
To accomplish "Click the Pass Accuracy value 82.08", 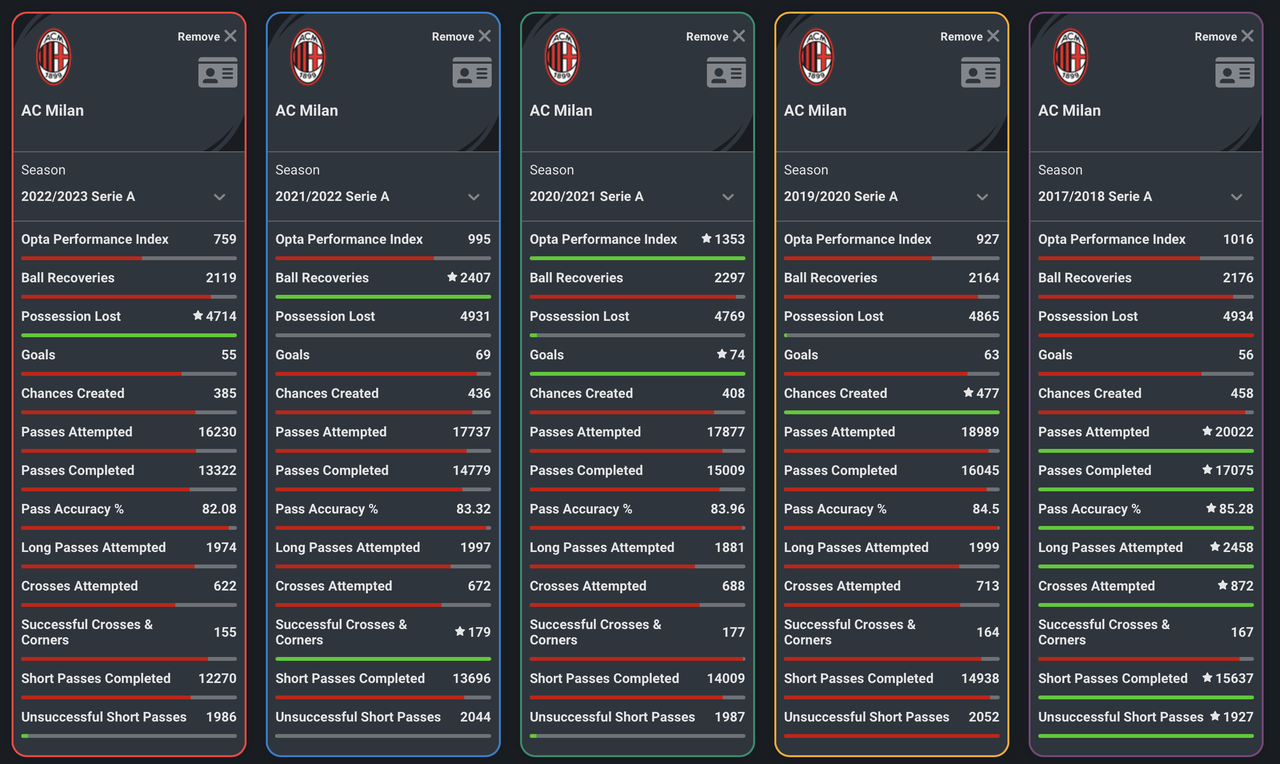I will pyautogui.click(x=220, y=509).
